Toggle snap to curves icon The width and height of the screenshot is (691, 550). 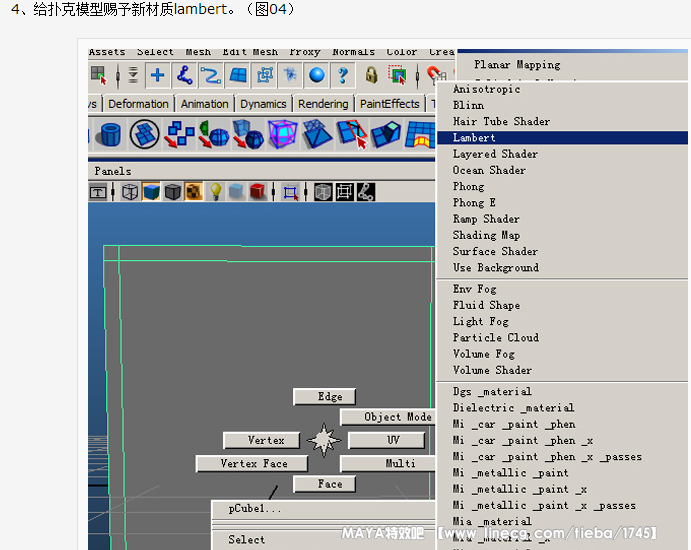click(x=184, y=75)
